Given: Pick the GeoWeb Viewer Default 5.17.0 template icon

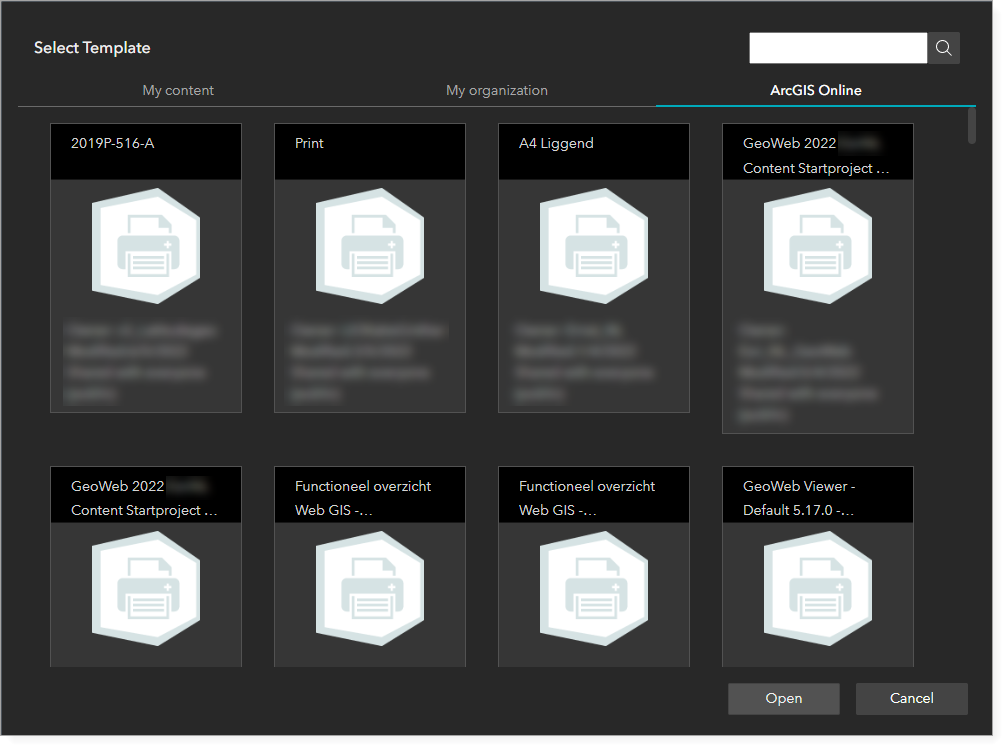Looking at the screenshot, I should (x=817, y=590).
